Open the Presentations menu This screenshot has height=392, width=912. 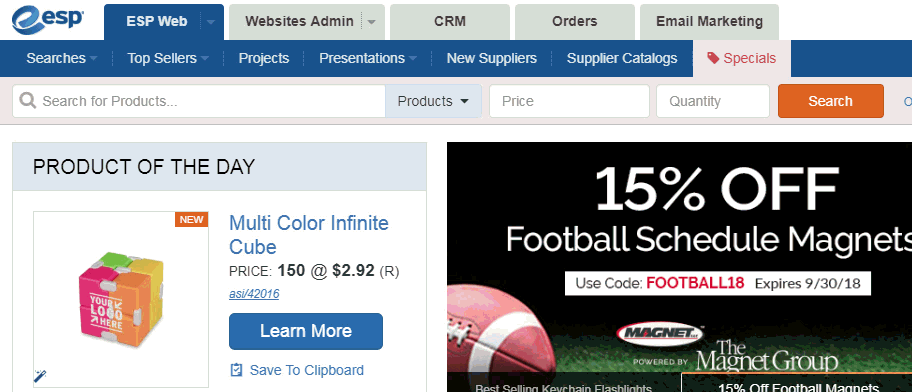[x=368, y=58]
